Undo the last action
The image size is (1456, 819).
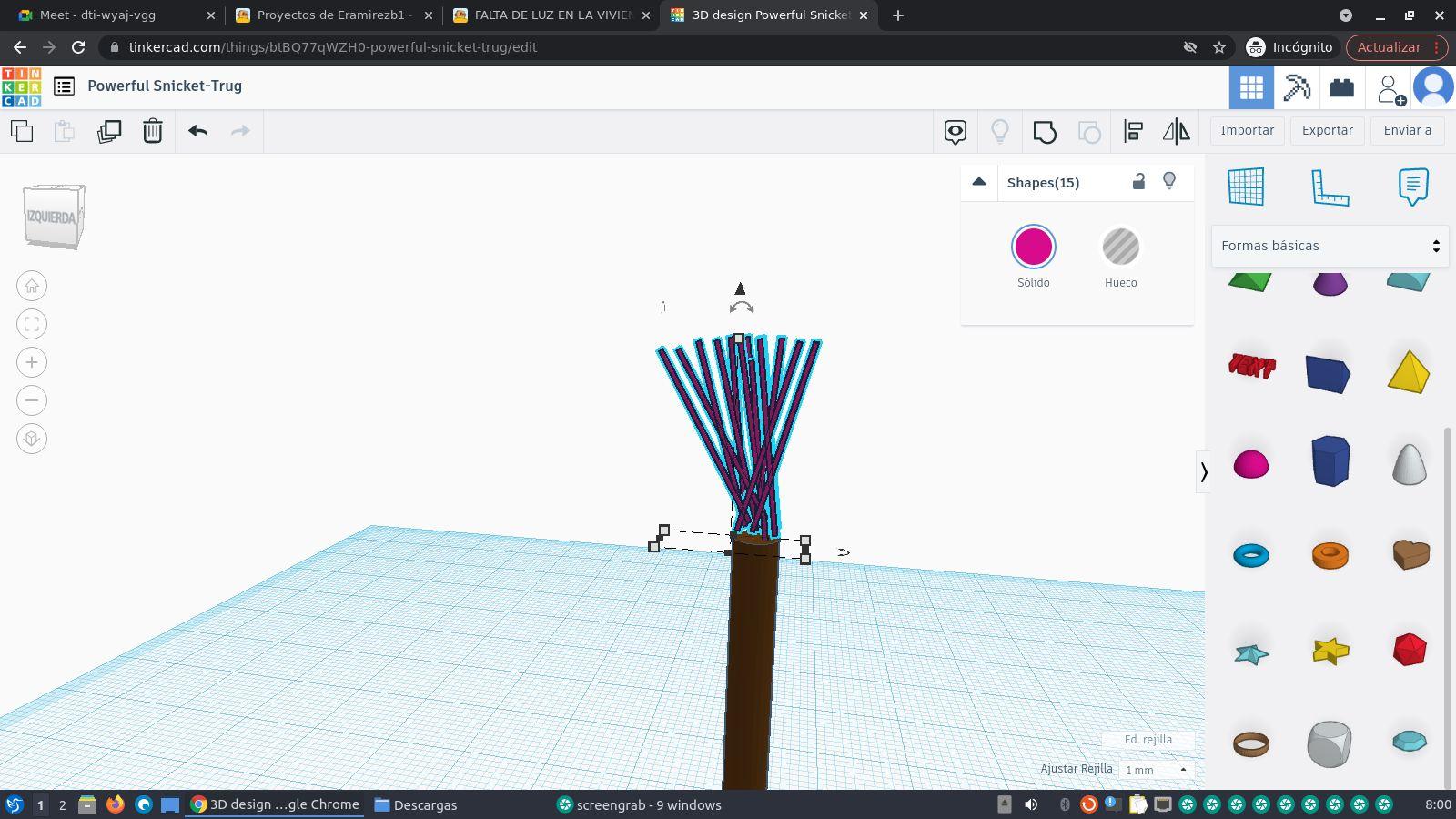tap(198, 131)
